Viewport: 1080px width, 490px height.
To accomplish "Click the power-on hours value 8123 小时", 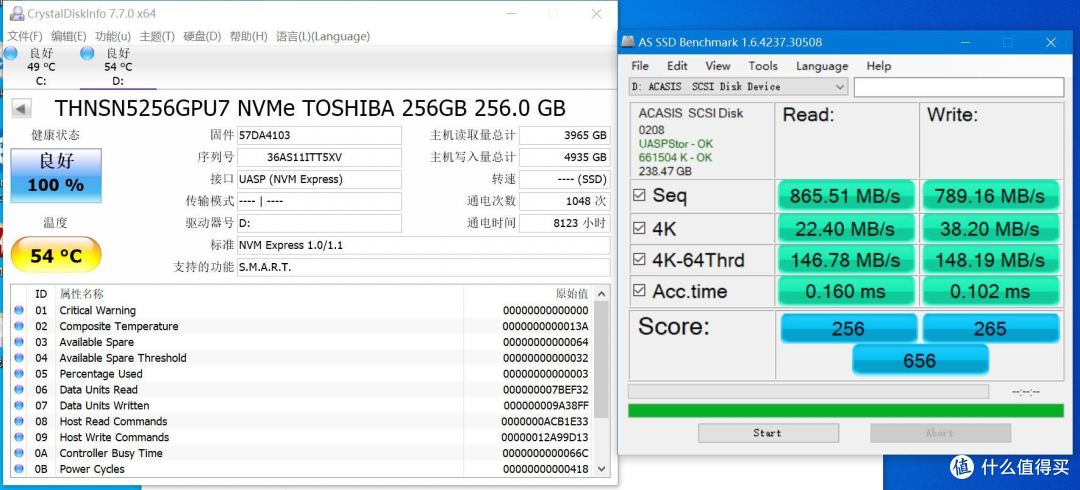I will (565, 223).
